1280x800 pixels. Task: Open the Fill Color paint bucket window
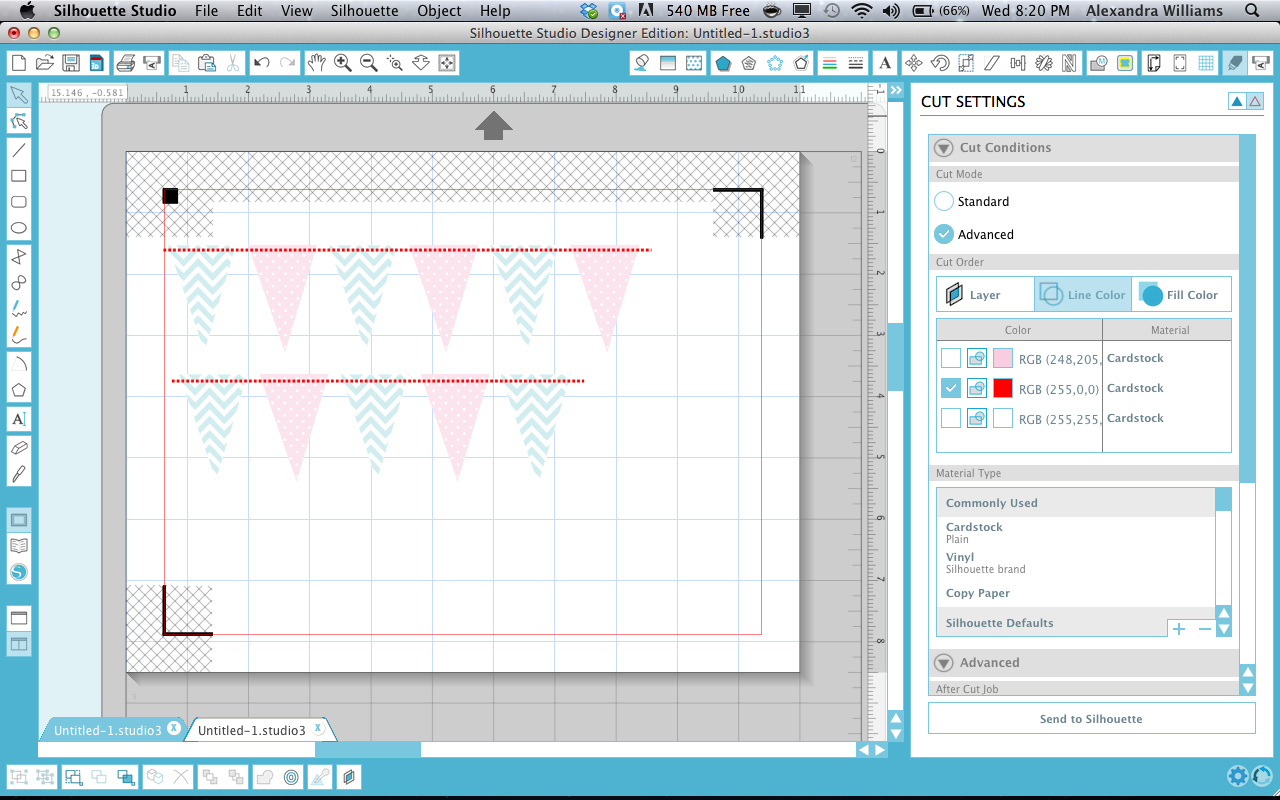point(642,63)
